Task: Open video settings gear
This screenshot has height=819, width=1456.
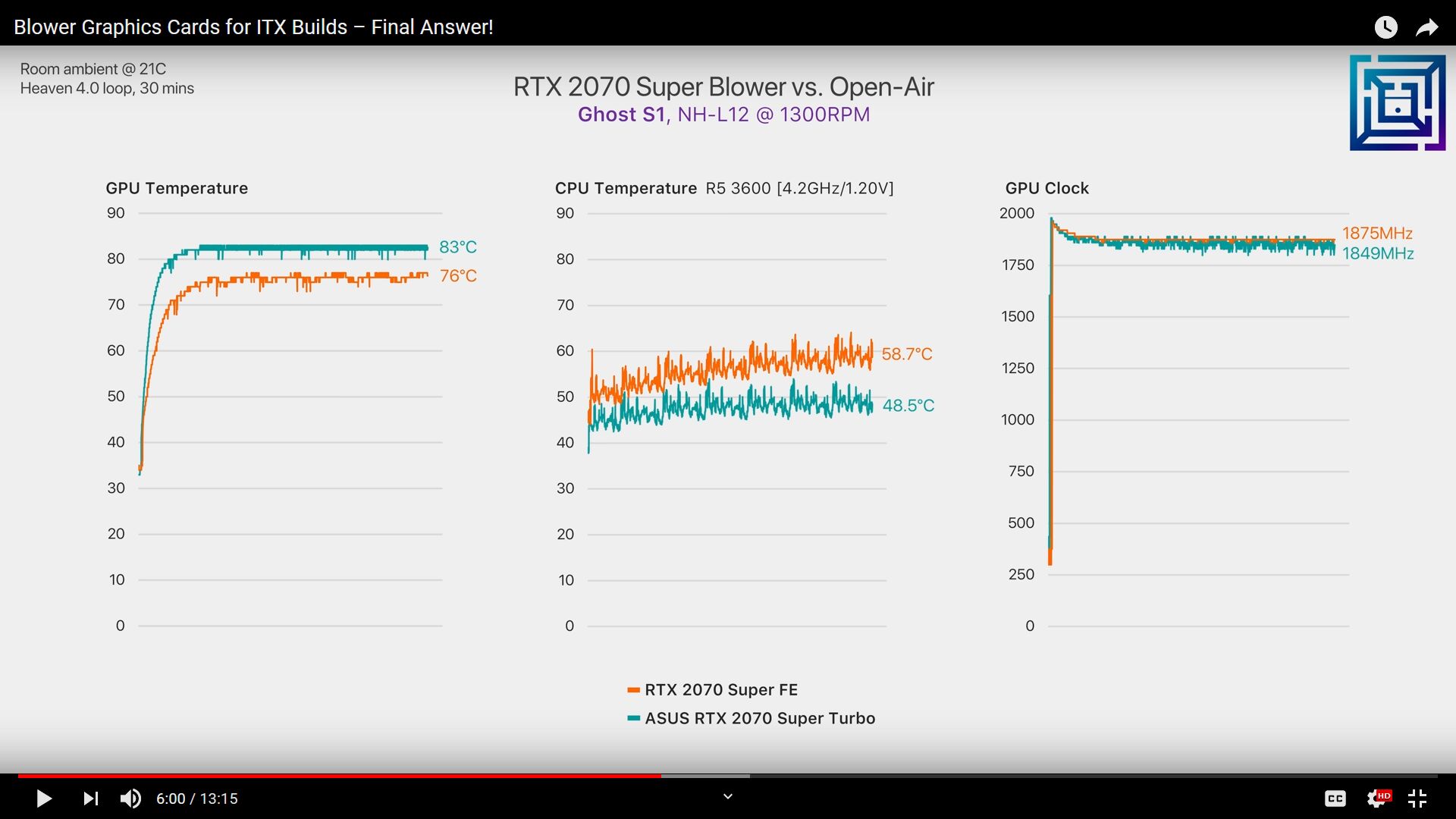Action: point(1378,799)
